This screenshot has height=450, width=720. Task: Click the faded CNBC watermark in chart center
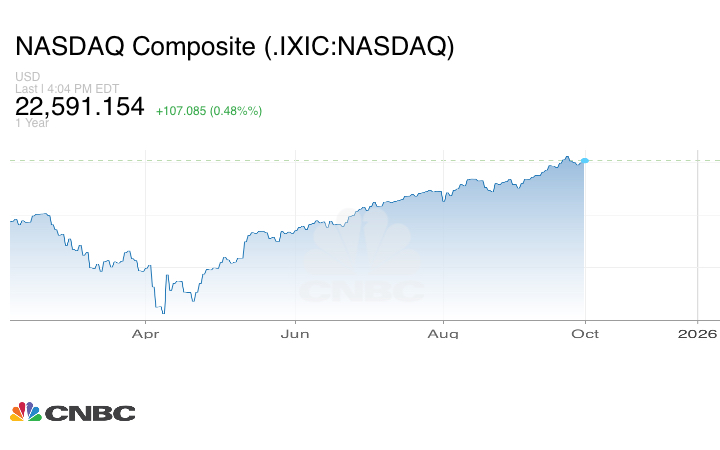point(361,261)
